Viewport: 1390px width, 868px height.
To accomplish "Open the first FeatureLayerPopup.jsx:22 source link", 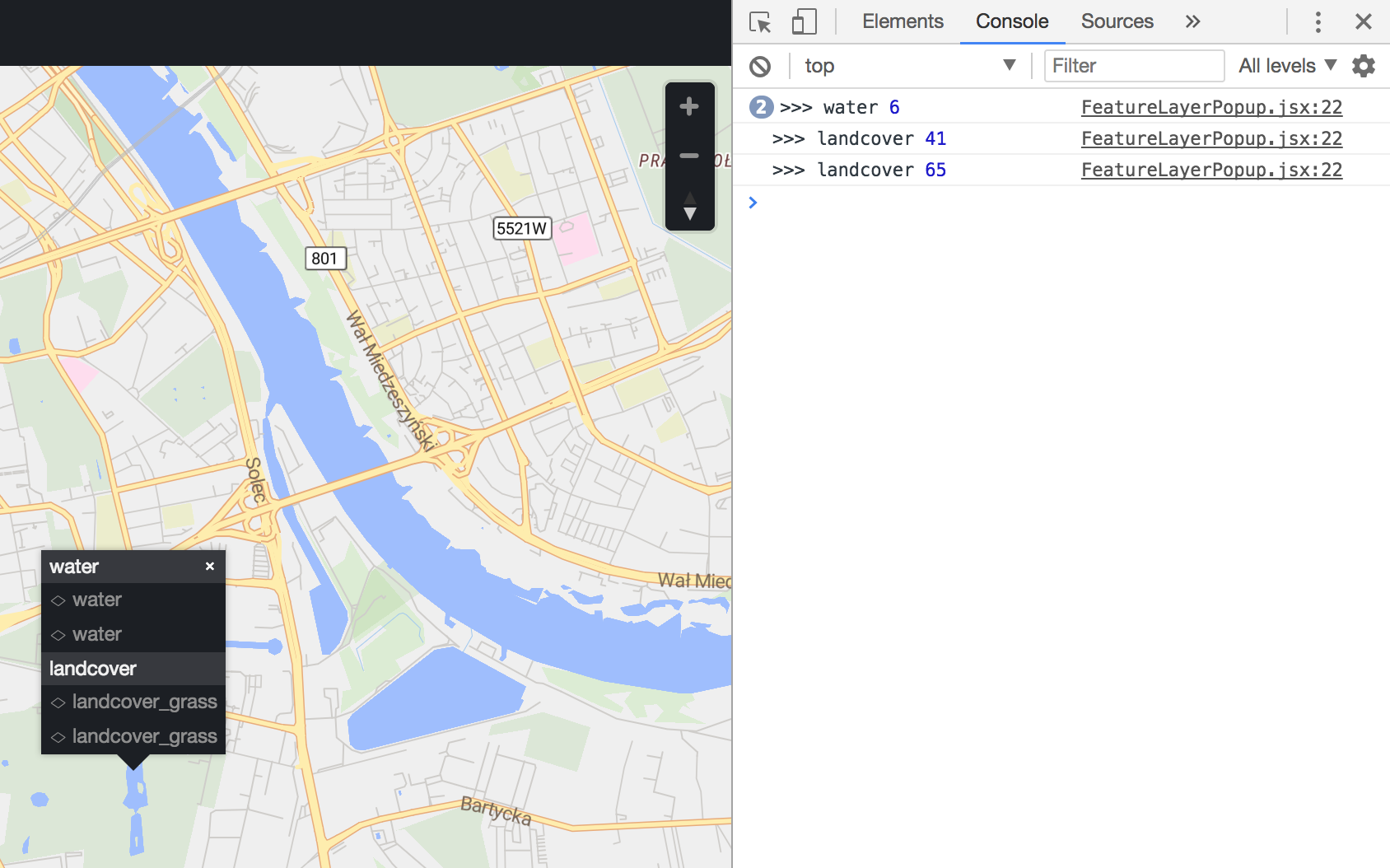I will coord(1210,107).
